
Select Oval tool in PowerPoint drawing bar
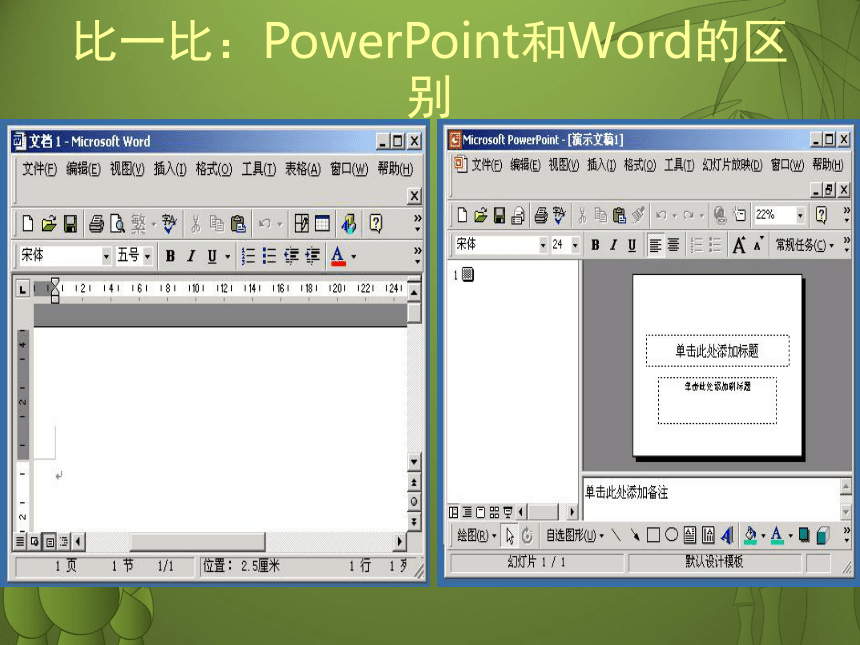(x=671, y=535)
